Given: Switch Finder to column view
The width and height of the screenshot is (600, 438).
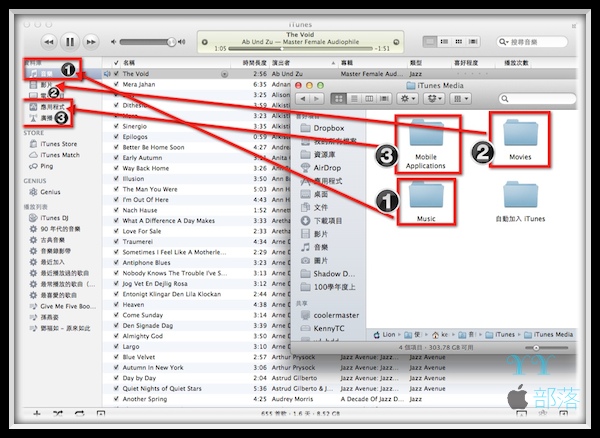Looking at the screenshot, I should 369,99.
